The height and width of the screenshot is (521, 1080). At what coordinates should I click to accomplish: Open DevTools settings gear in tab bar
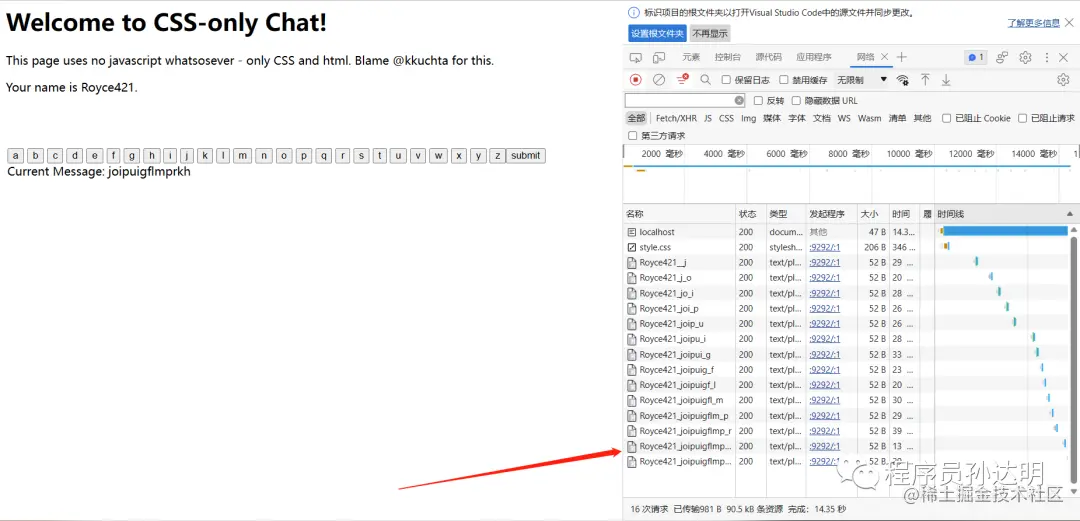1026,57
